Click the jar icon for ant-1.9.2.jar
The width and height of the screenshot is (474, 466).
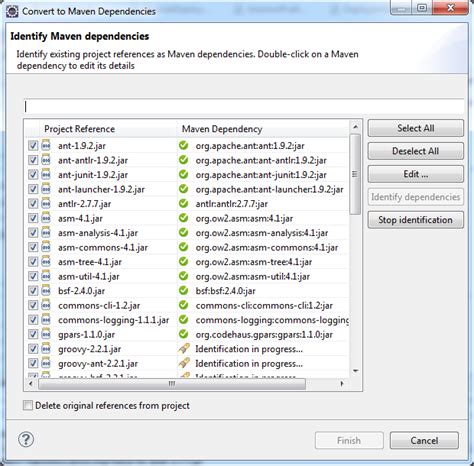[x=46, y=146]
